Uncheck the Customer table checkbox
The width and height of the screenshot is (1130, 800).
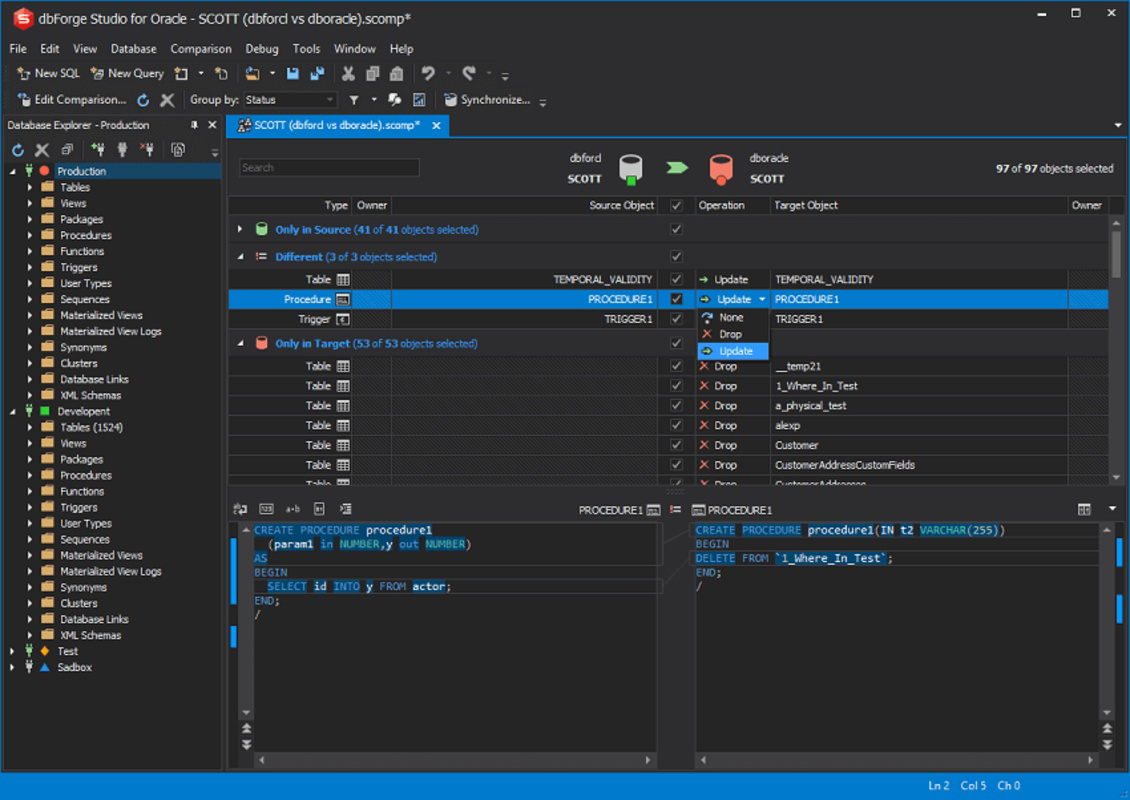pyautogui.click(x=676, y=445)
